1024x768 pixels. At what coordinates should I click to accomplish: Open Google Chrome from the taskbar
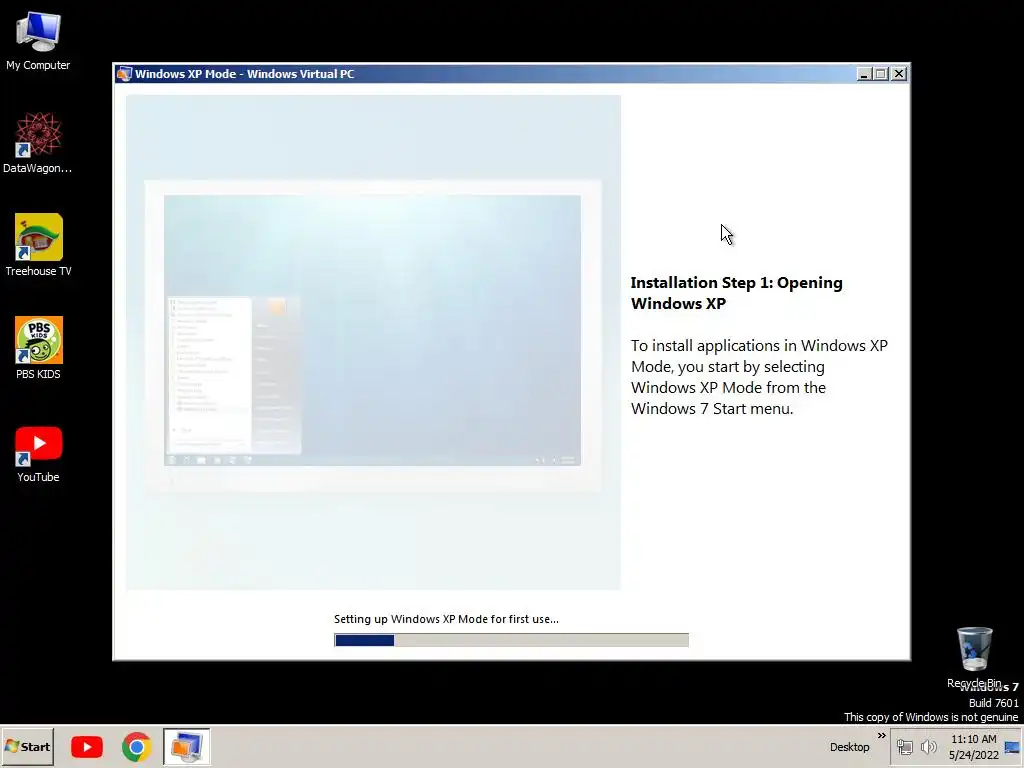pos(136,746)
